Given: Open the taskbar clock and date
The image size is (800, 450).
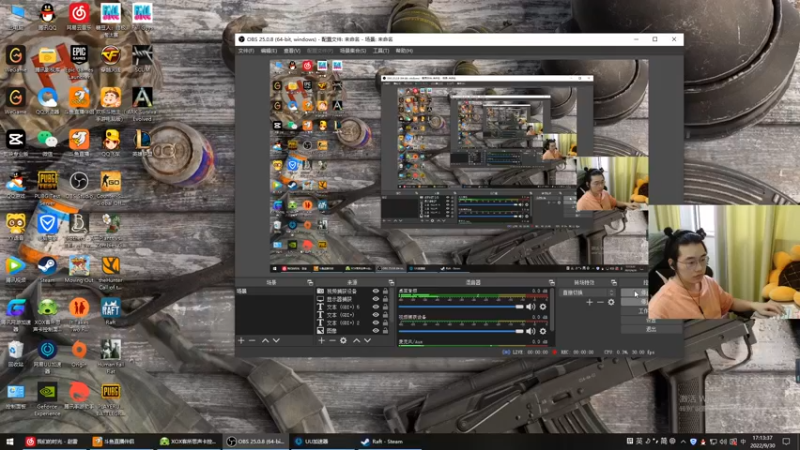Looking at the screenshot, I should point(762,442).
